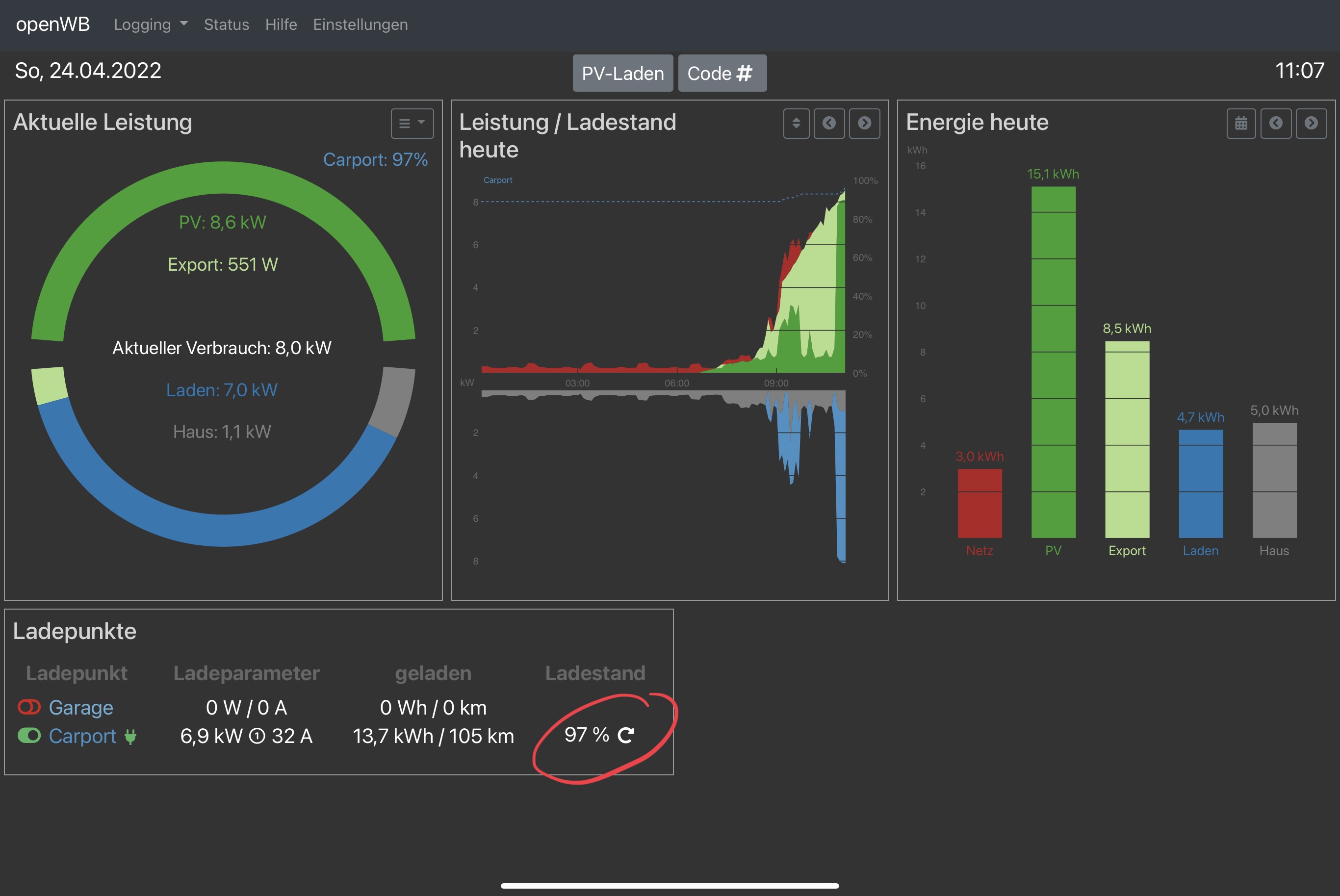This screenshot has height=896, width=1340.
Task: Open Aktuelle Leistung panel options menu
Action: click(412, 123)
